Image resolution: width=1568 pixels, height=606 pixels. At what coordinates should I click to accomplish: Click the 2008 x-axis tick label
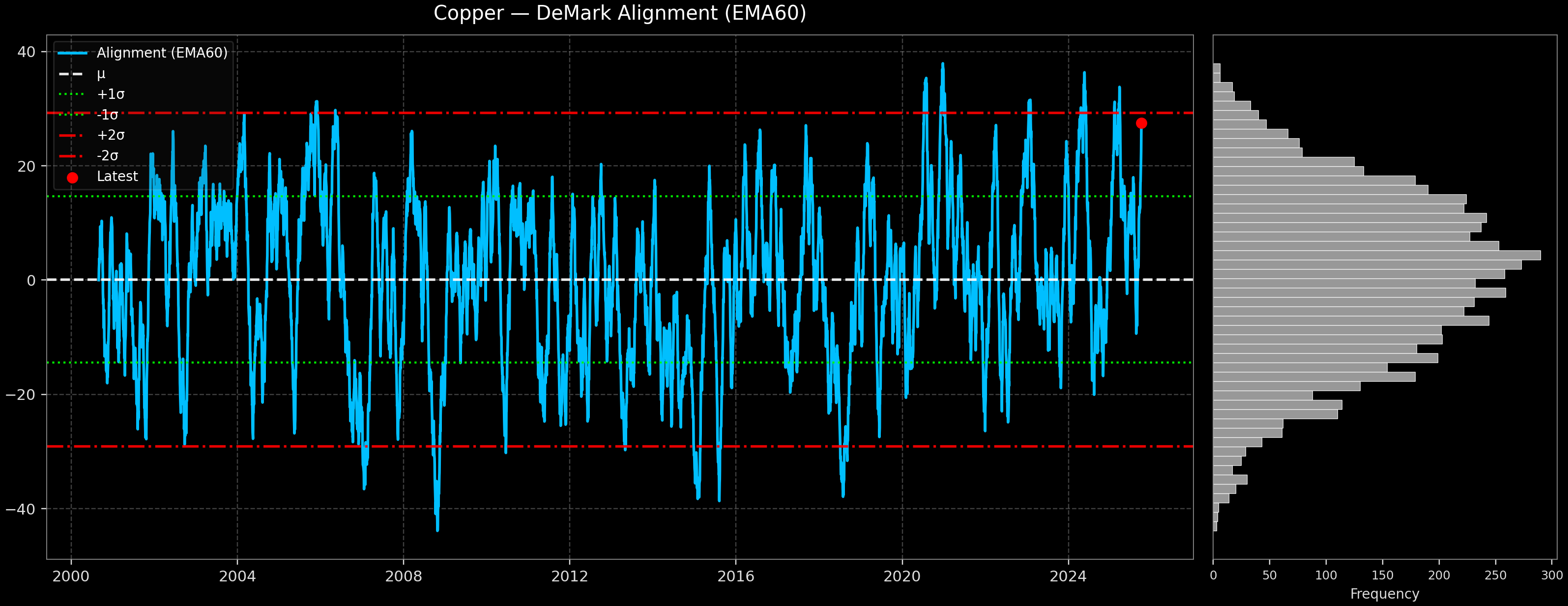pyautogui.click(x=404, y=577)
